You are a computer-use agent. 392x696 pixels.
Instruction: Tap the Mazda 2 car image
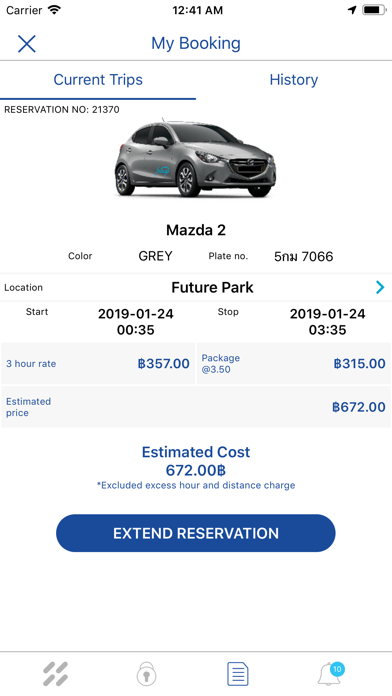coord(195,158)
